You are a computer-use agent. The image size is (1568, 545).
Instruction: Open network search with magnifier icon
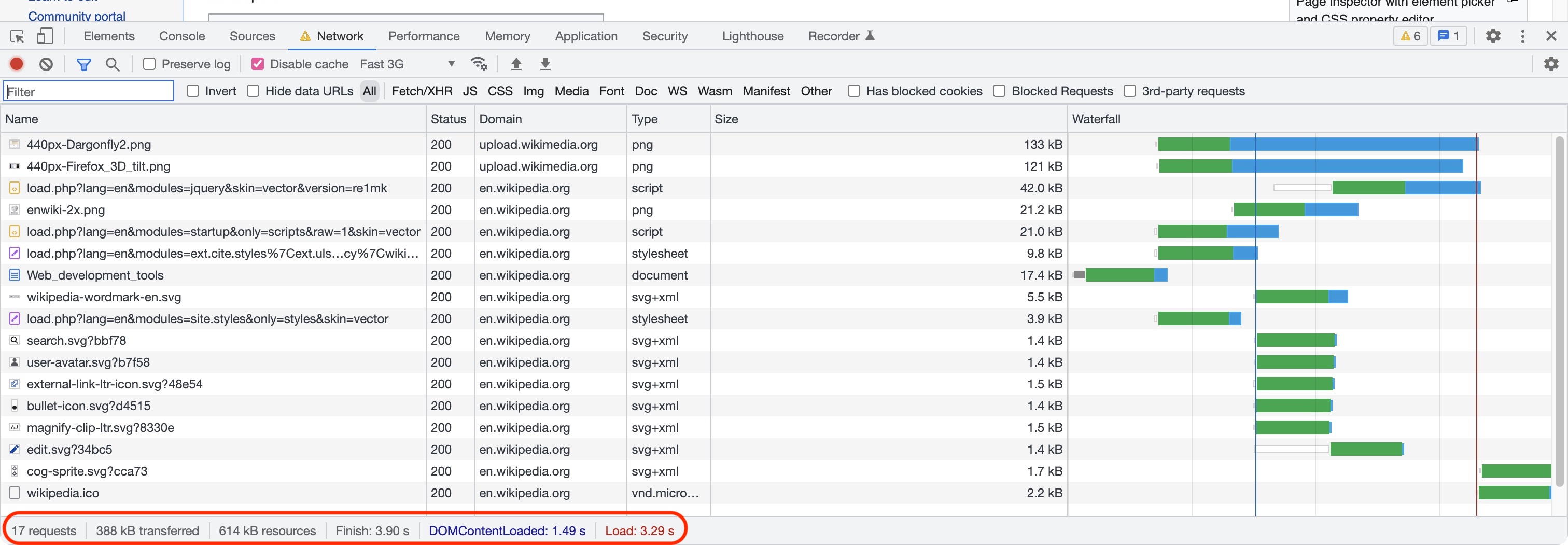[x=113, y=64]
